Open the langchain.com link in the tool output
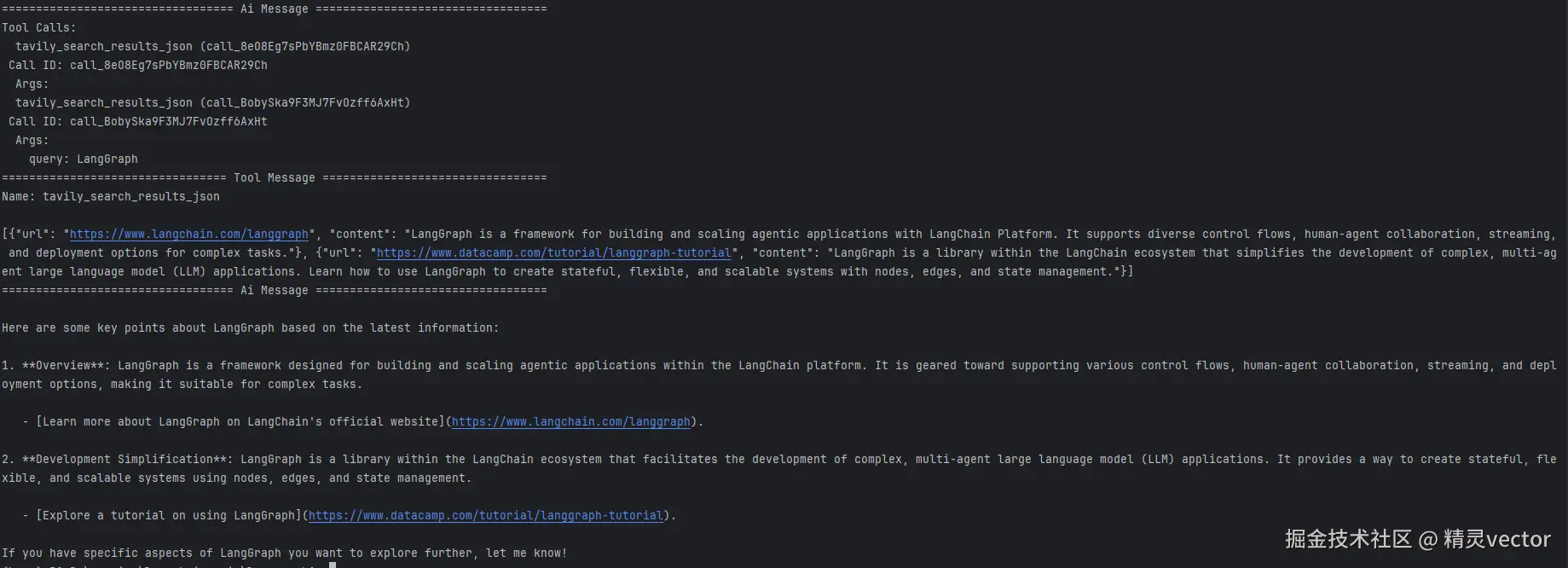 [188, 235]
